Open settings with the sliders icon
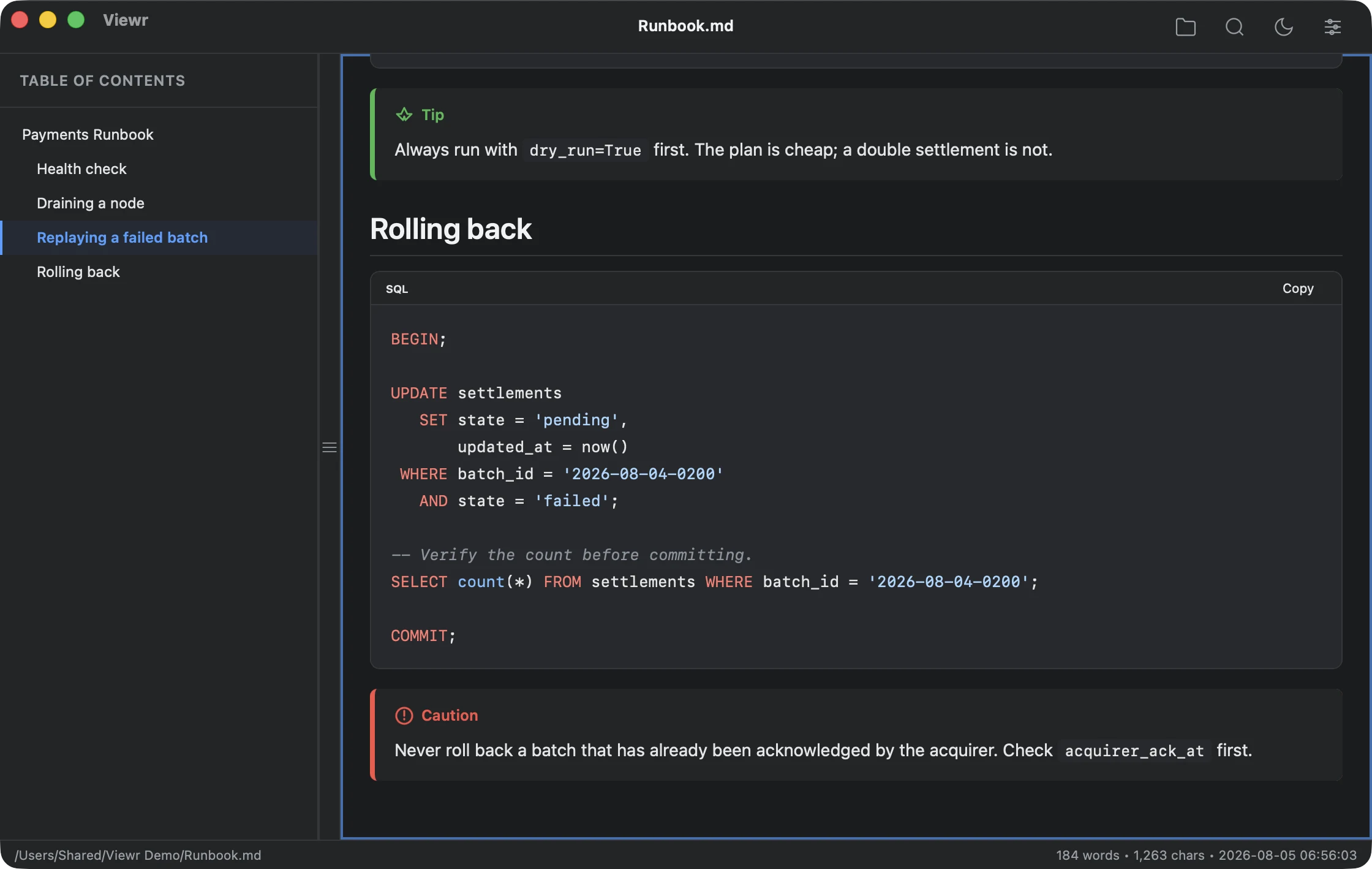Image resolution: width=1372 pixels, height=869 pixels. [1332, 27]
